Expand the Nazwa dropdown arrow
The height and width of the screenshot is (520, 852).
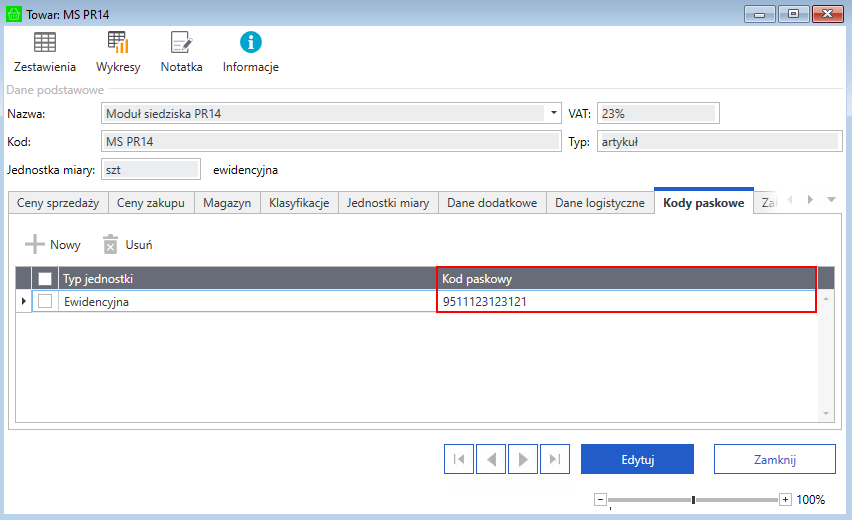[553, 113]
